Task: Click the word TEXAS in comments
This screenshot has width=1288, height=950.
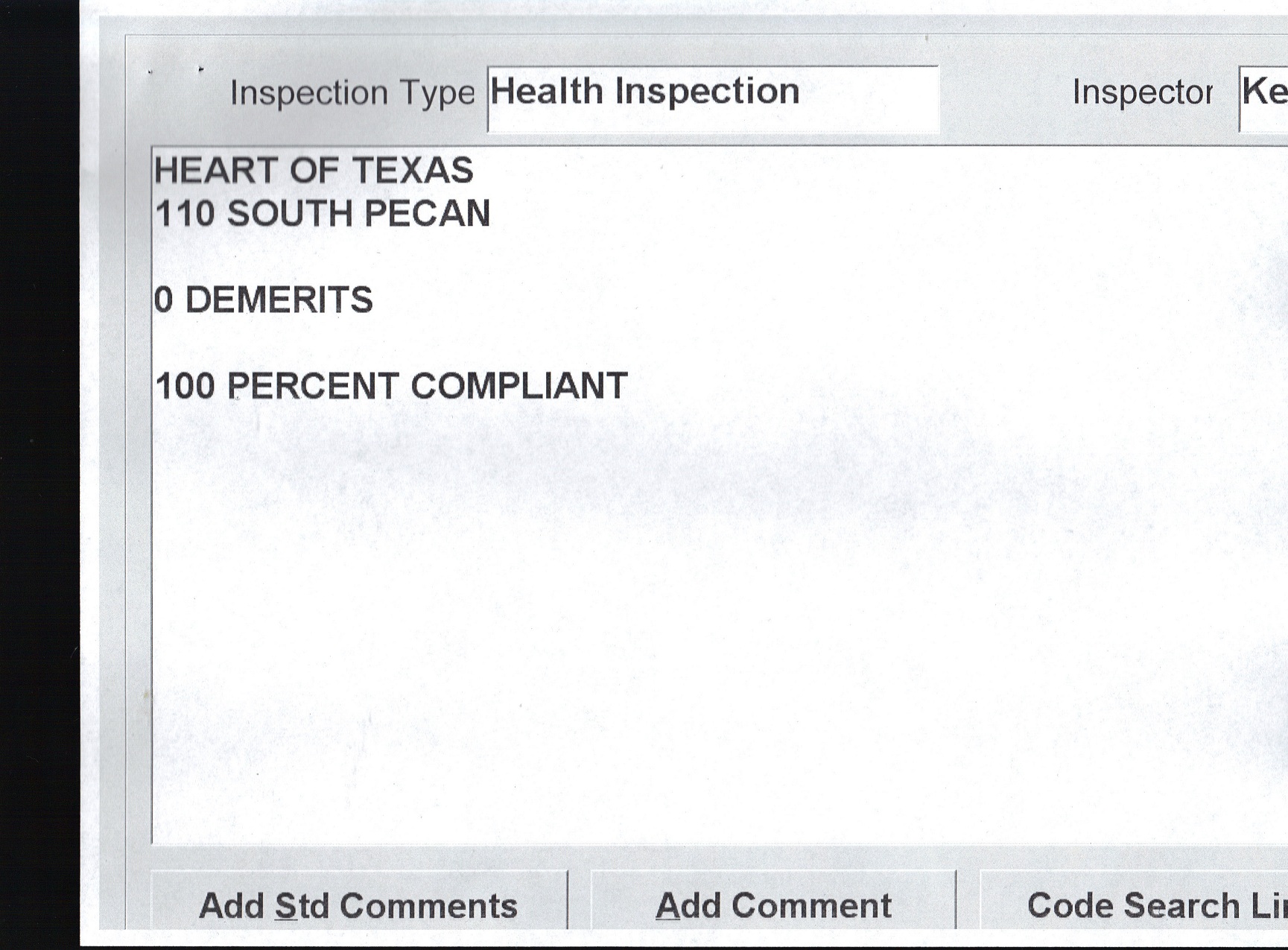Action: click(x=412, y=171)
